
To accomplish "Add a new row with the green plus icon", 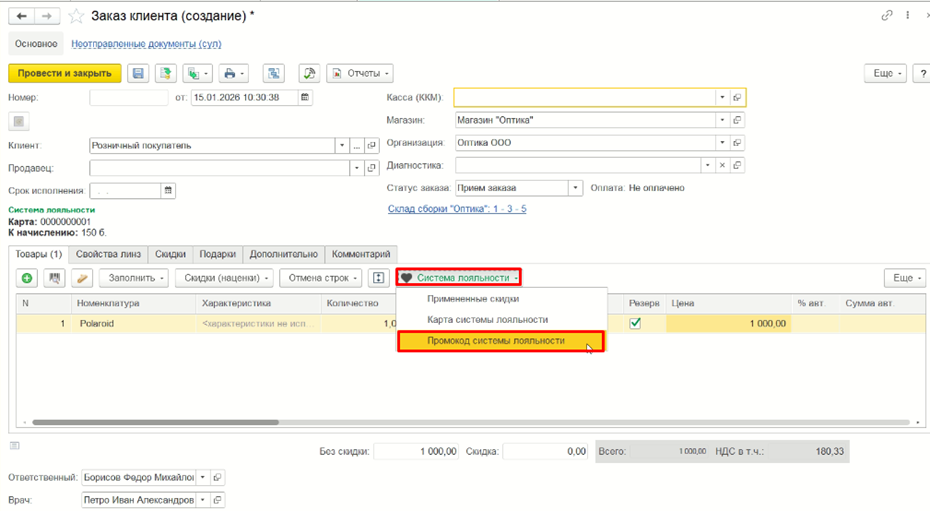I will click(27, 278).
